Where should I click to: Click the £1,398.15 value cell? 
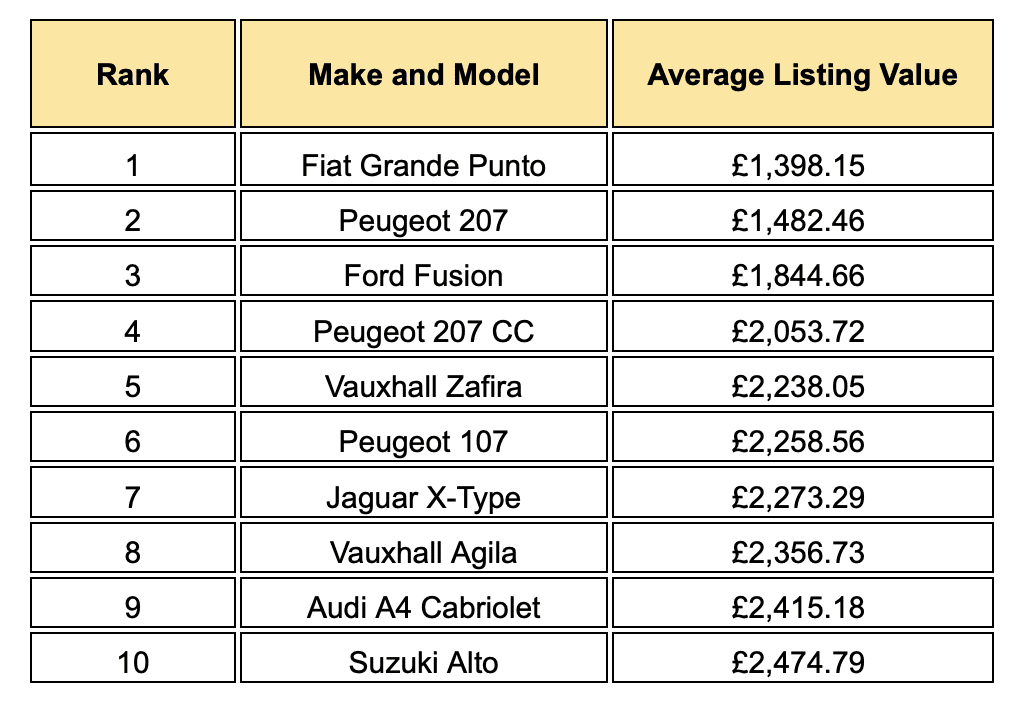click(803, 159)
